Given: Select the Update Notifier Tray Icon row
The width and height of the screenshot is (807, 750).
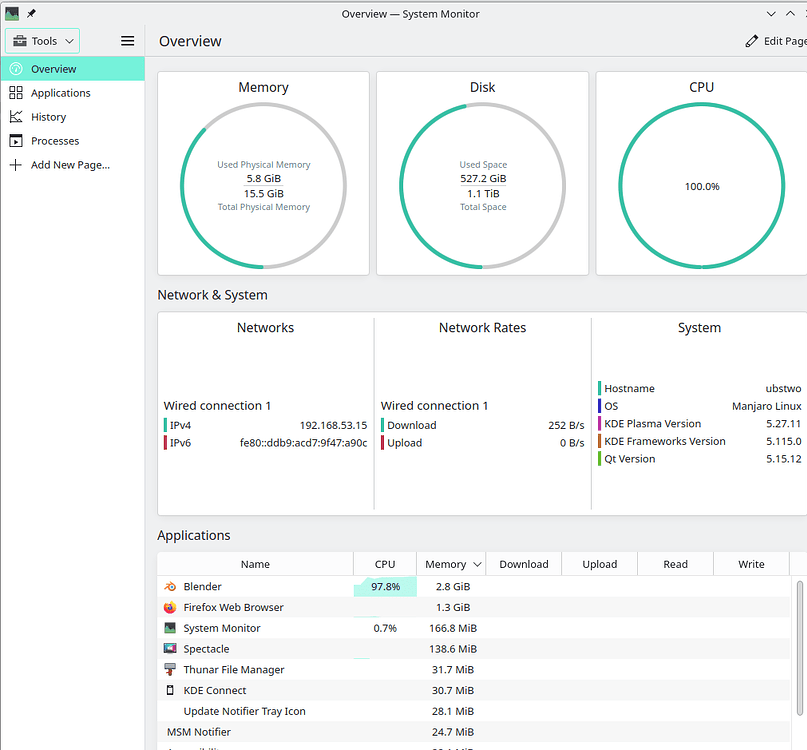Looking at the screenshot, I should 473,711.
